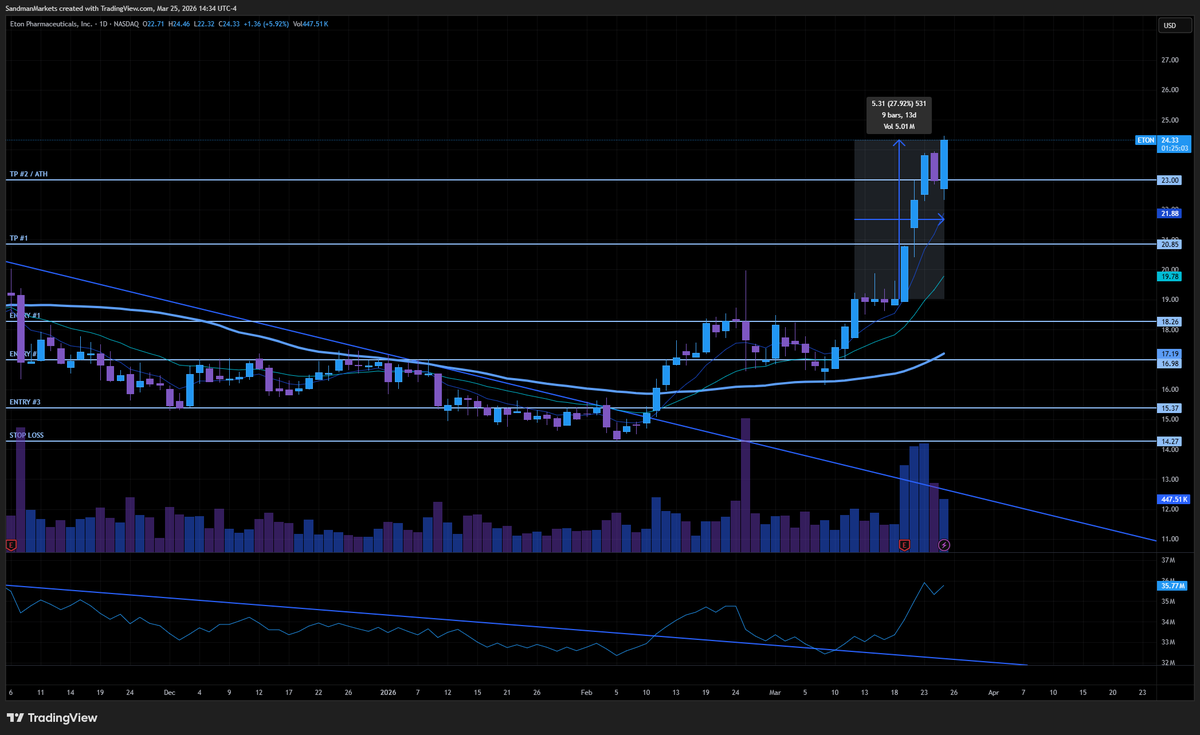Image resolution: width=1200 pixels, height=735 pixels.
Task: Click the purple lightning event marker
Action: click(945, 544)
